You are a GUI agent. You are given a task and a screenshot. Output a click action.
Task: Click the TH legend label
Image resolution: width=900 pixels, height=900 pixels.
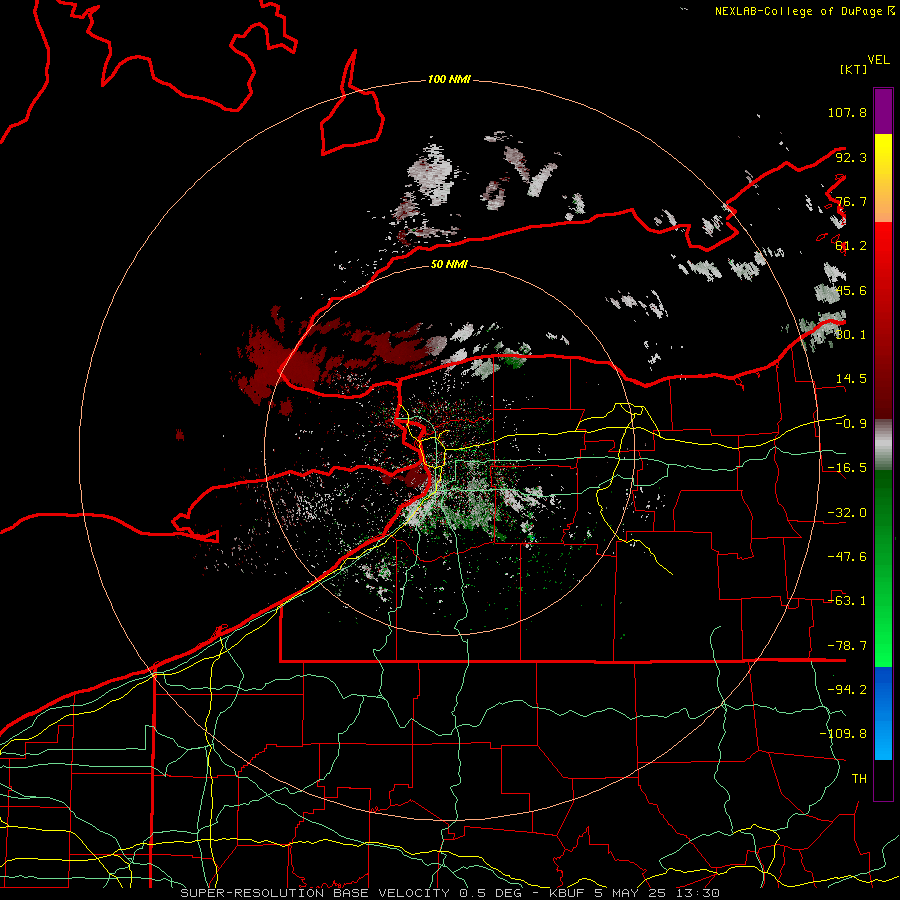point(859,779)
